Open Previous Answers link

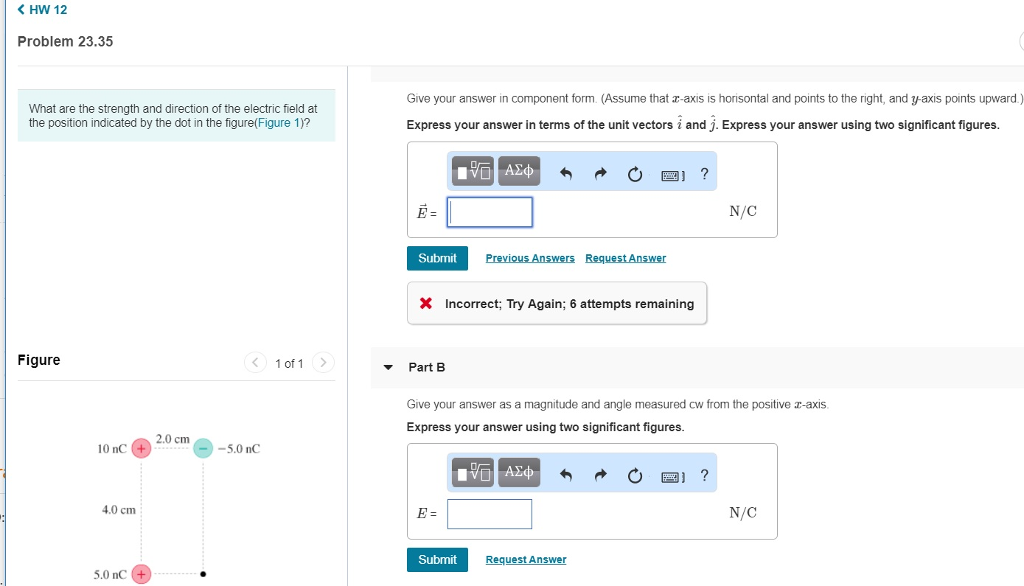pyautogui.click(x=530, y=258)
